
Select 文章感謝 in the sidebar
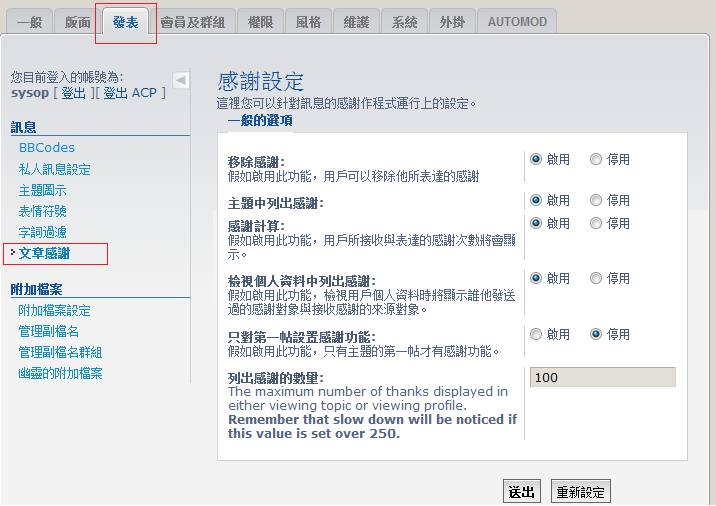click(44, 253)
